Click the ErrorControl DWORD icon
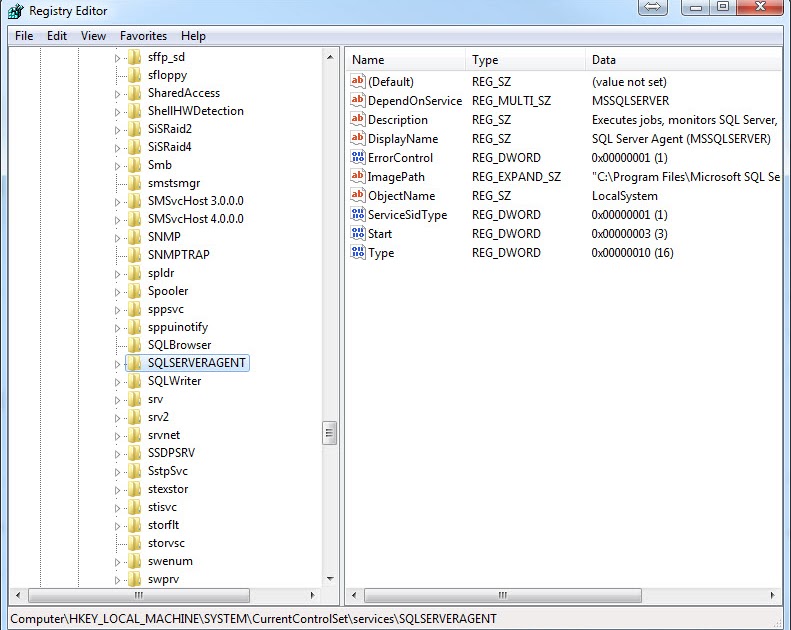This screenshot has height=630, width=791. 358,157
